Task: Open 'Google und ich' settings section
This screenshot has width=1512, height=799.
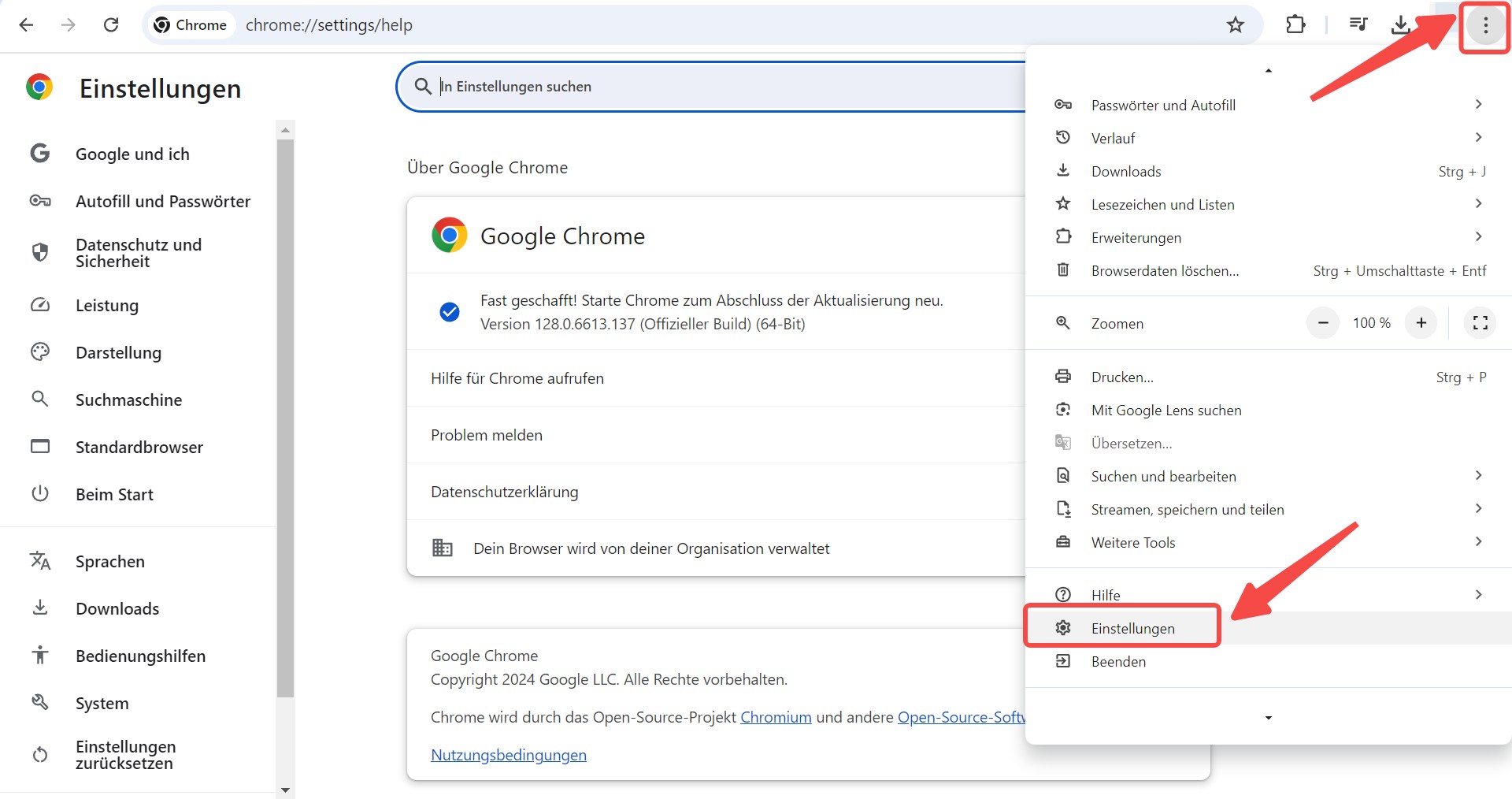Action: click(139, 154)
